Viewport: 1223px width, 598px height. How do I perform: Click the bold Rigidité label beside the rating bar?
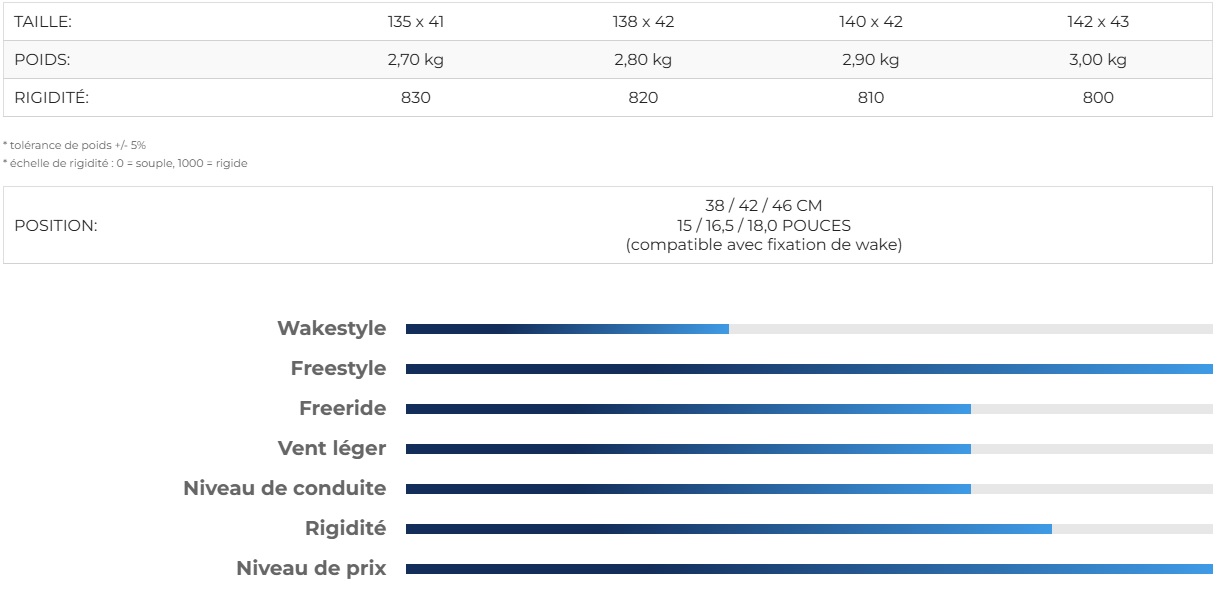[x=345, y=529]
